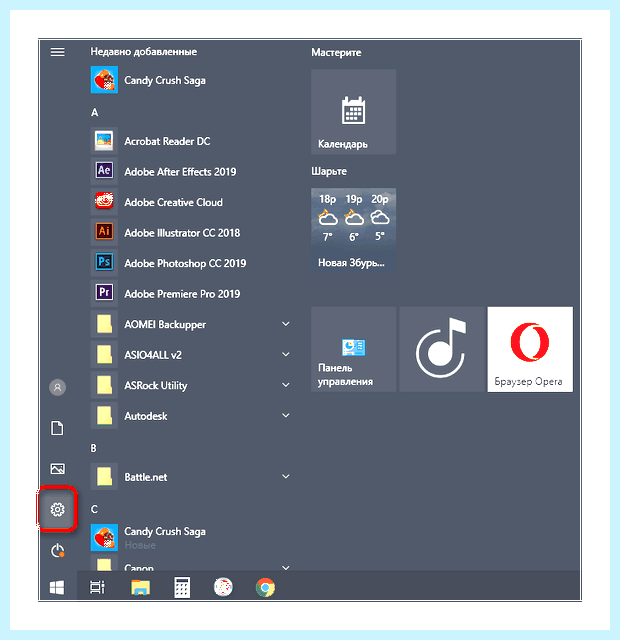Click the letter C section header
Image resolution: width=620 pixels, height=640 pixels.
94,509
